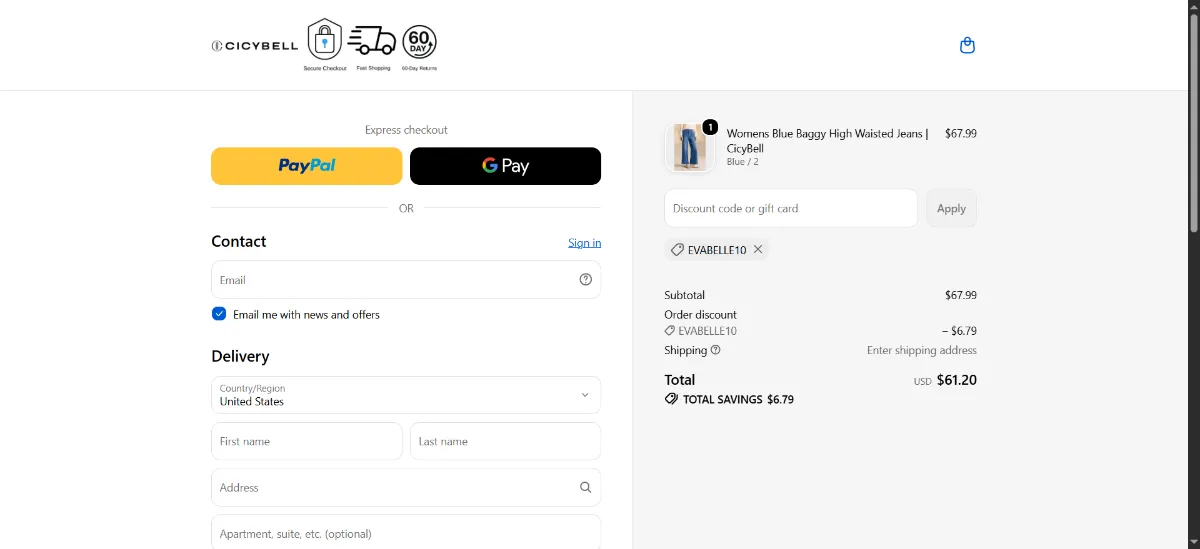Click the Secure Checkout padlock badge

(x=325, y=45)
